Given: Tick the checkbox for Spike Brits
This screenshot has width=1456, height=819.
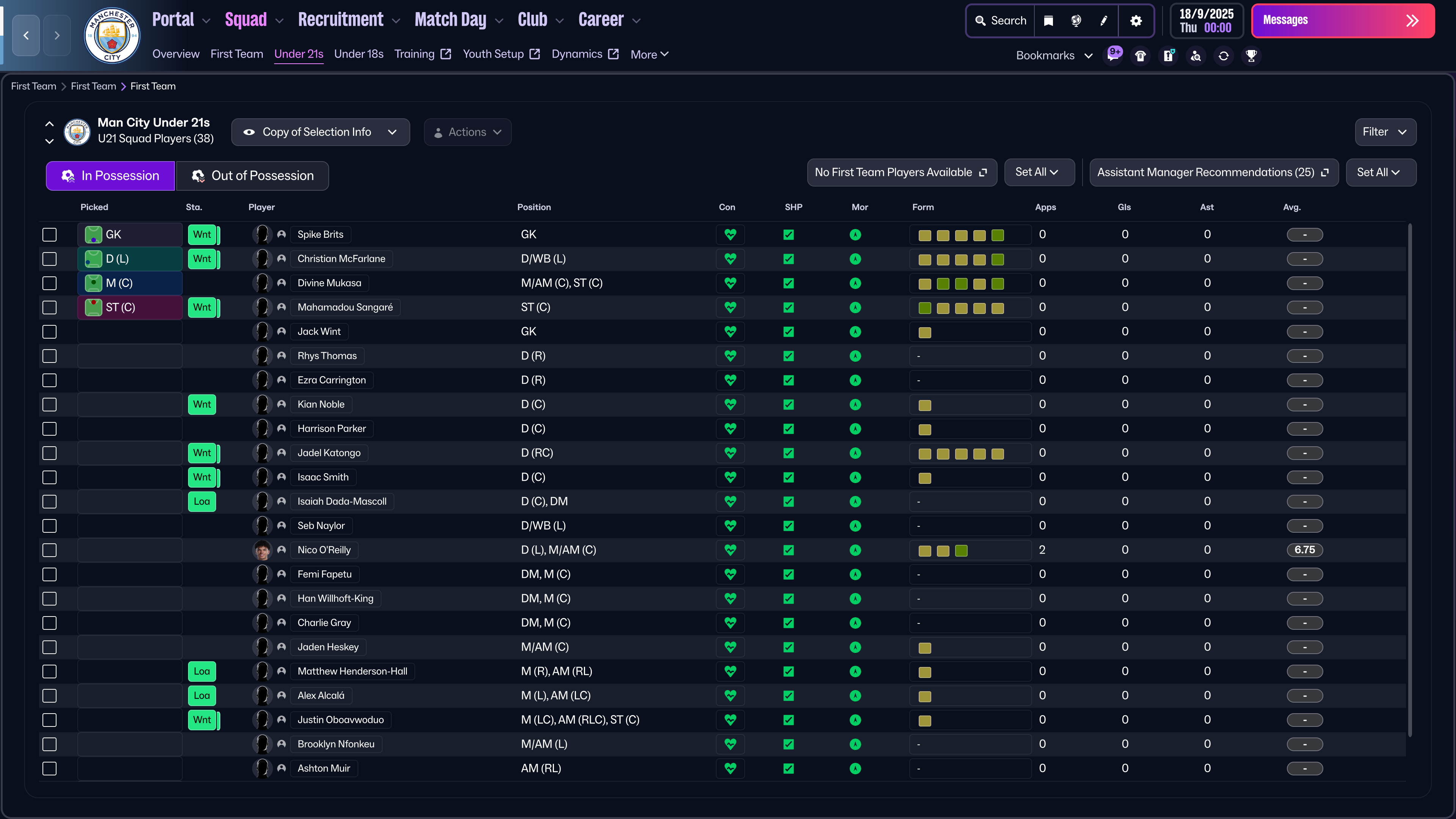Looking at the screenshot, I should [50, 235].
